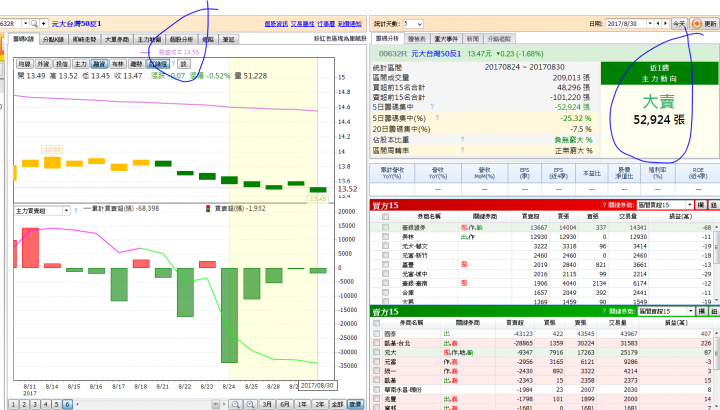Screen dimensions: 720x410
Task: Check the 凱基-台北 seller row checkbox
Action: [377, 343]
